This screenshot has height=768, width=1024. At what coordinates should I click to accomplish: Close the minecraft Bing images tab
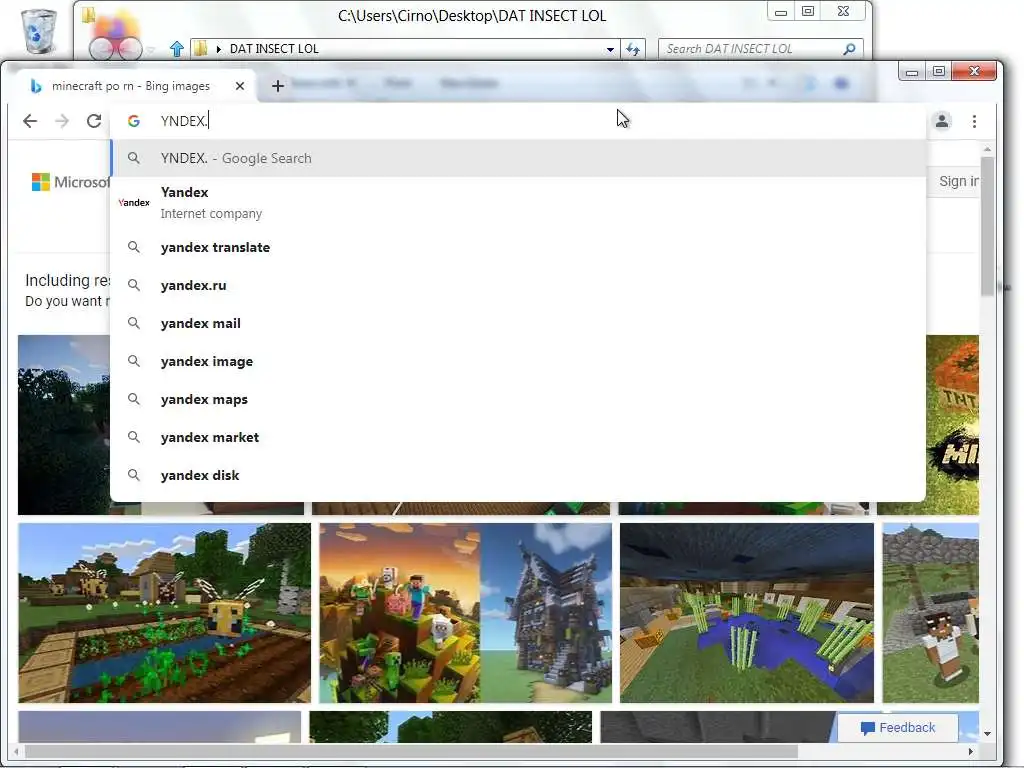(x=240, y=86)
